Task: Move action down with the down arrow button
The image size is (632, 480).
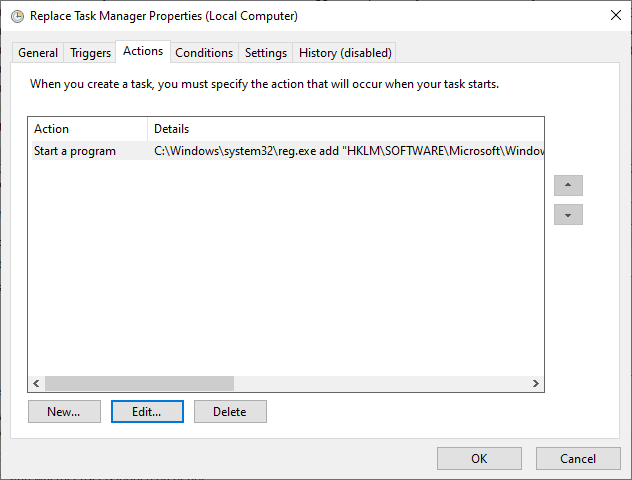Action: [x=568, y=214]
